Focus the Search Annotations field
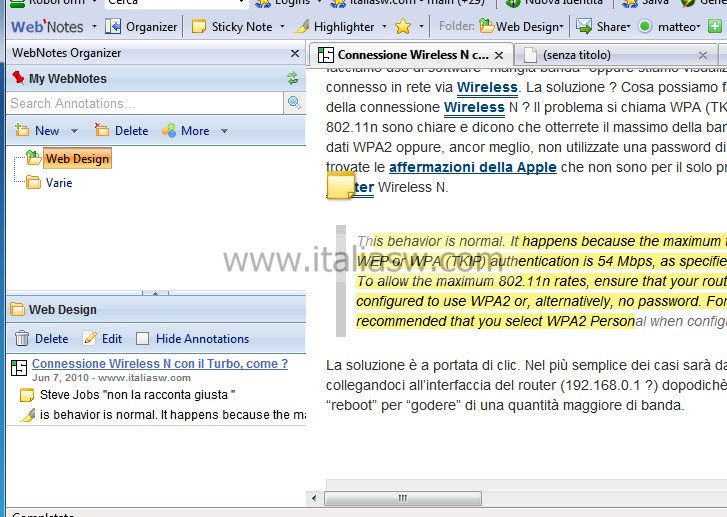Image resolution: width=727 pixels, height=517 pixels. pyautogui.click(x=145, y=103)
